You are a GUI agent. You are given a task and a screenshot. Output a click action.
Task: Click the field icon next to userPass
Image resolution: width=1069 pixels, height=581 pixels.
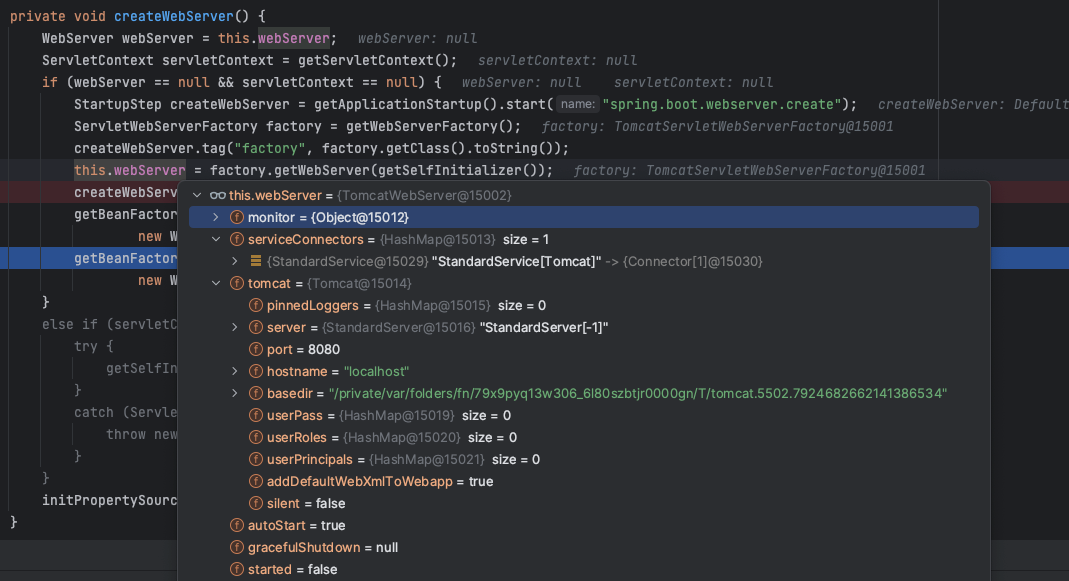click(x=256, y=415)
